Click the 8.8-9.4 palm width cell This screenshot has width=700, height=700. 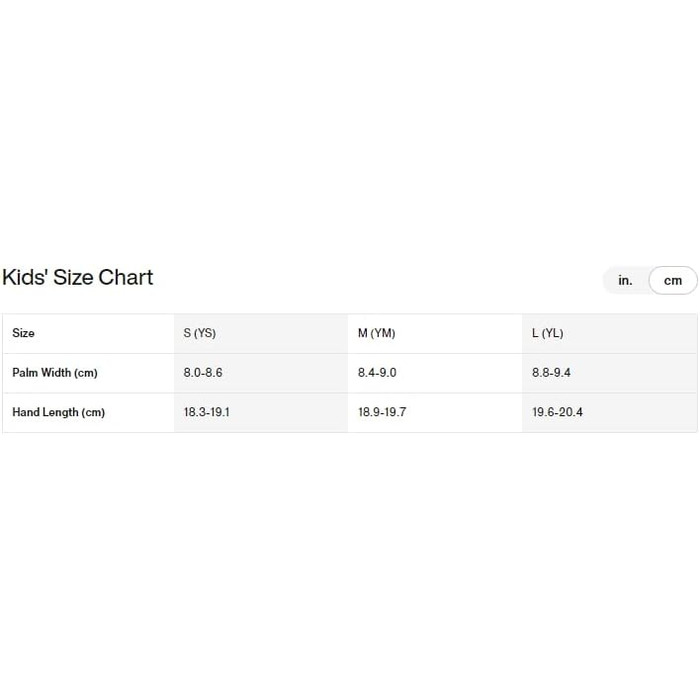point(551,372)
